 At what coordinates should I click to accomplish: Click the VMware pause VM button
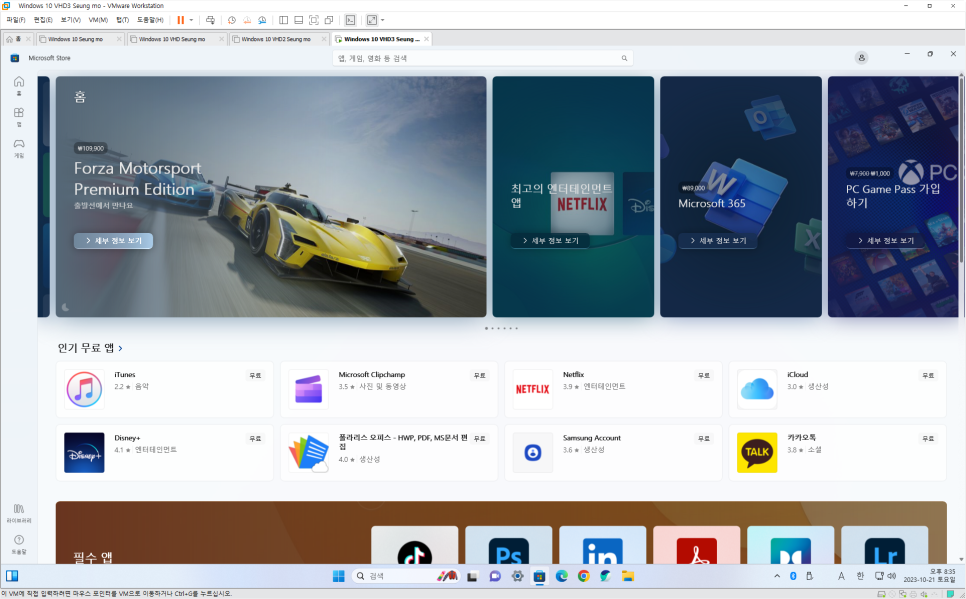[181, 20]
